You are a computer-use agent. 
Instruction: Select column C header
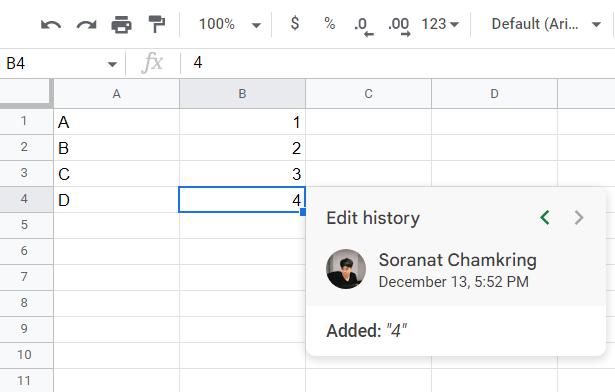click(x=368, y=94)
